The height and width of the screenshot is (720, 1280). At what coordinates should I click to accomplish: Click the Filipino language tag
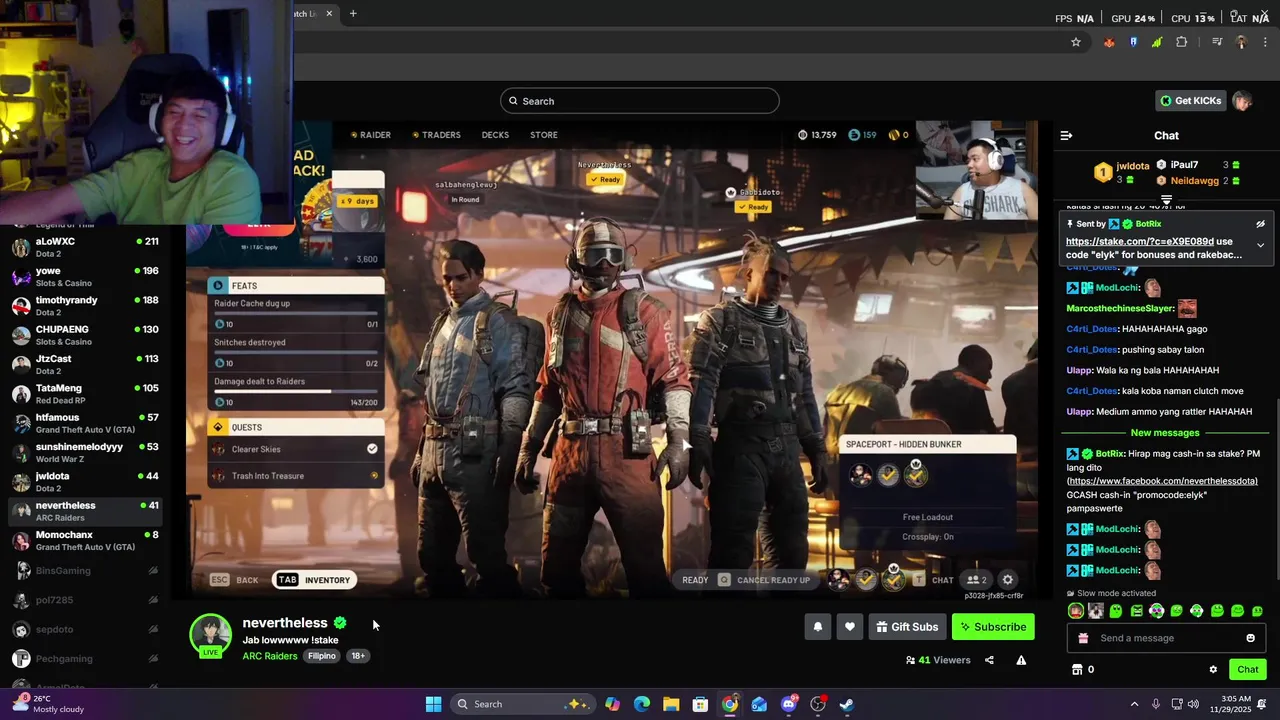(x=322, y=656)
